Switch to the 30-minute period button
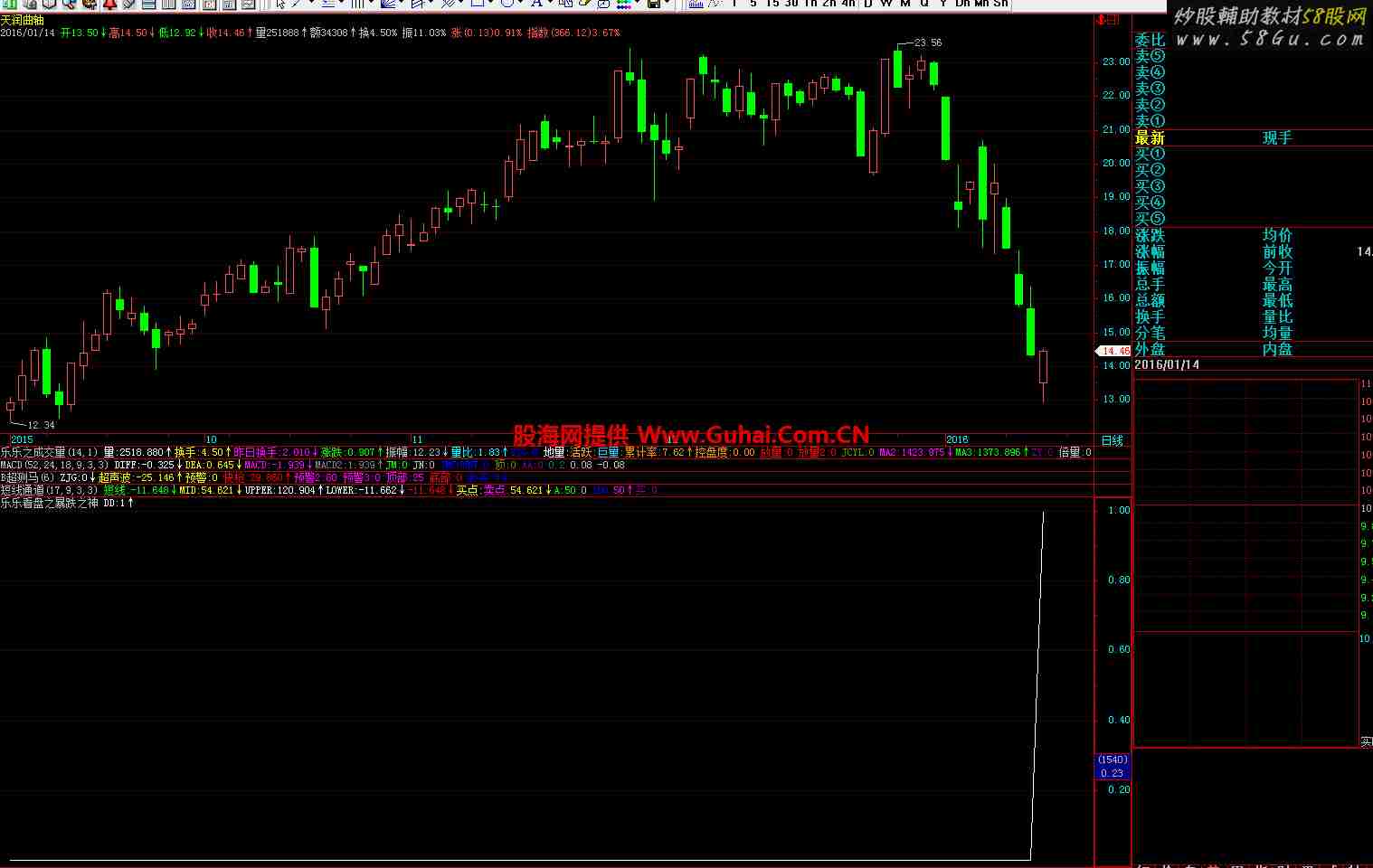Image resolution: width=1373 pixels, height=868 pixels. tap(791, 4)
